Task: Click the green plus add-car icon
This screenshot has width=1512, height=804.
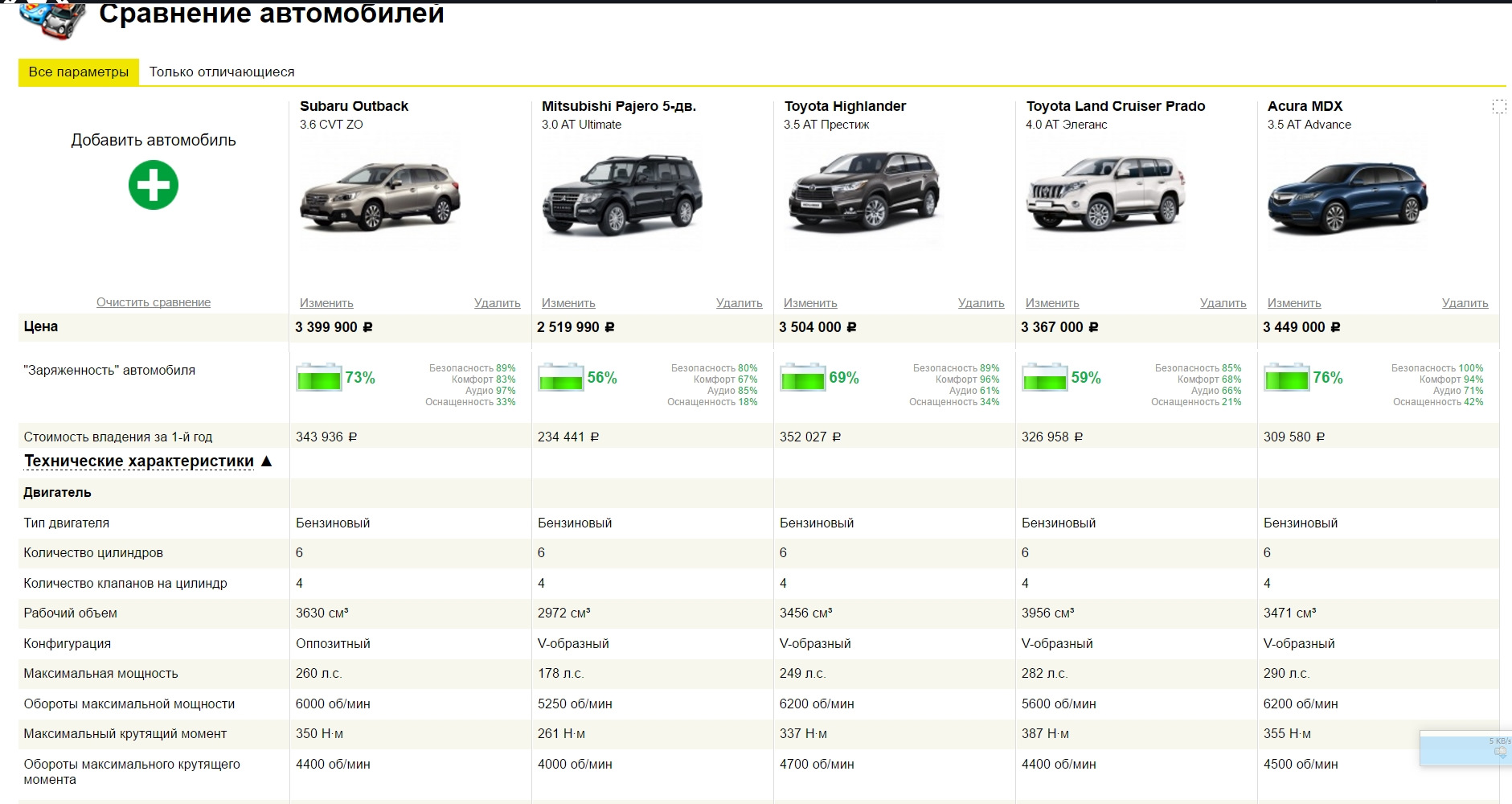Action: (153, 185)
